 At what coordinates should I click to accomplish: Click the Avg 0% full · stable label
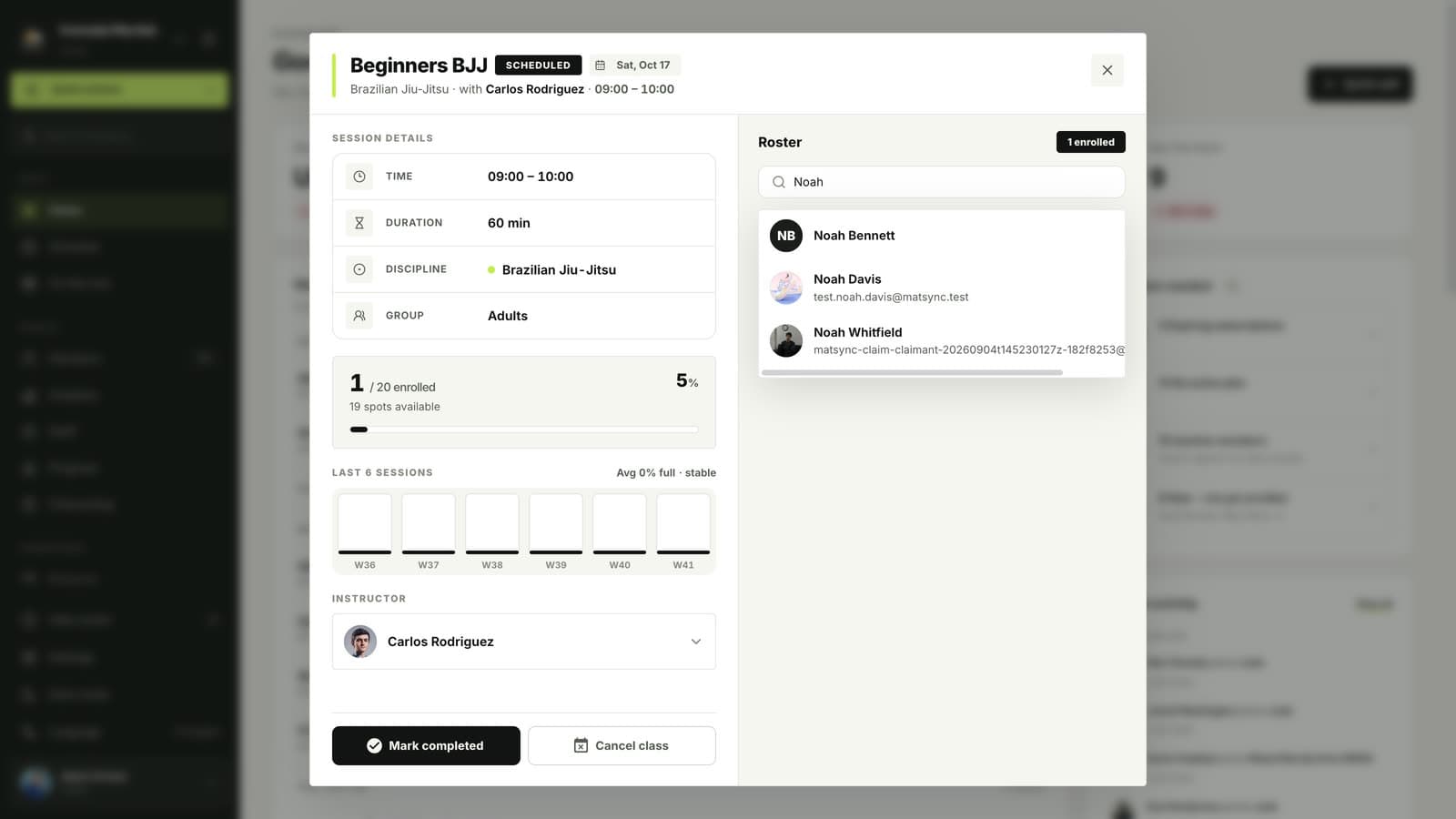(666, 473)
